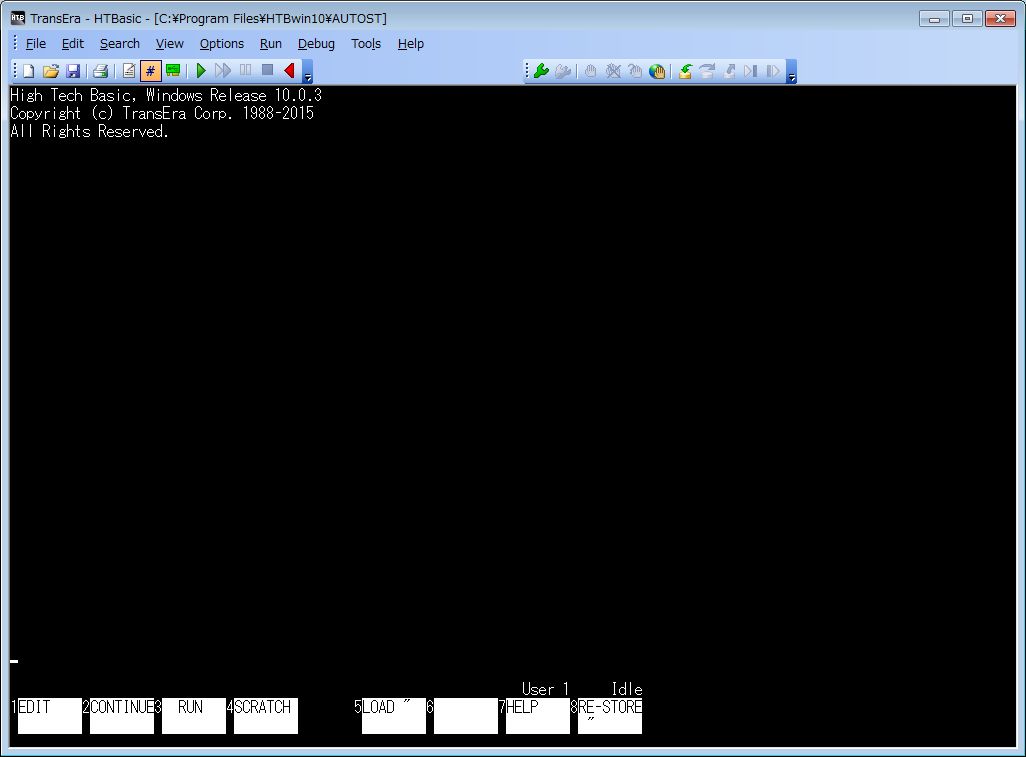Image resolution: width=1026 pixels, height=757 pixels.
Task: Click the 'User 1' softkey menu label
Action: point(546,689)
